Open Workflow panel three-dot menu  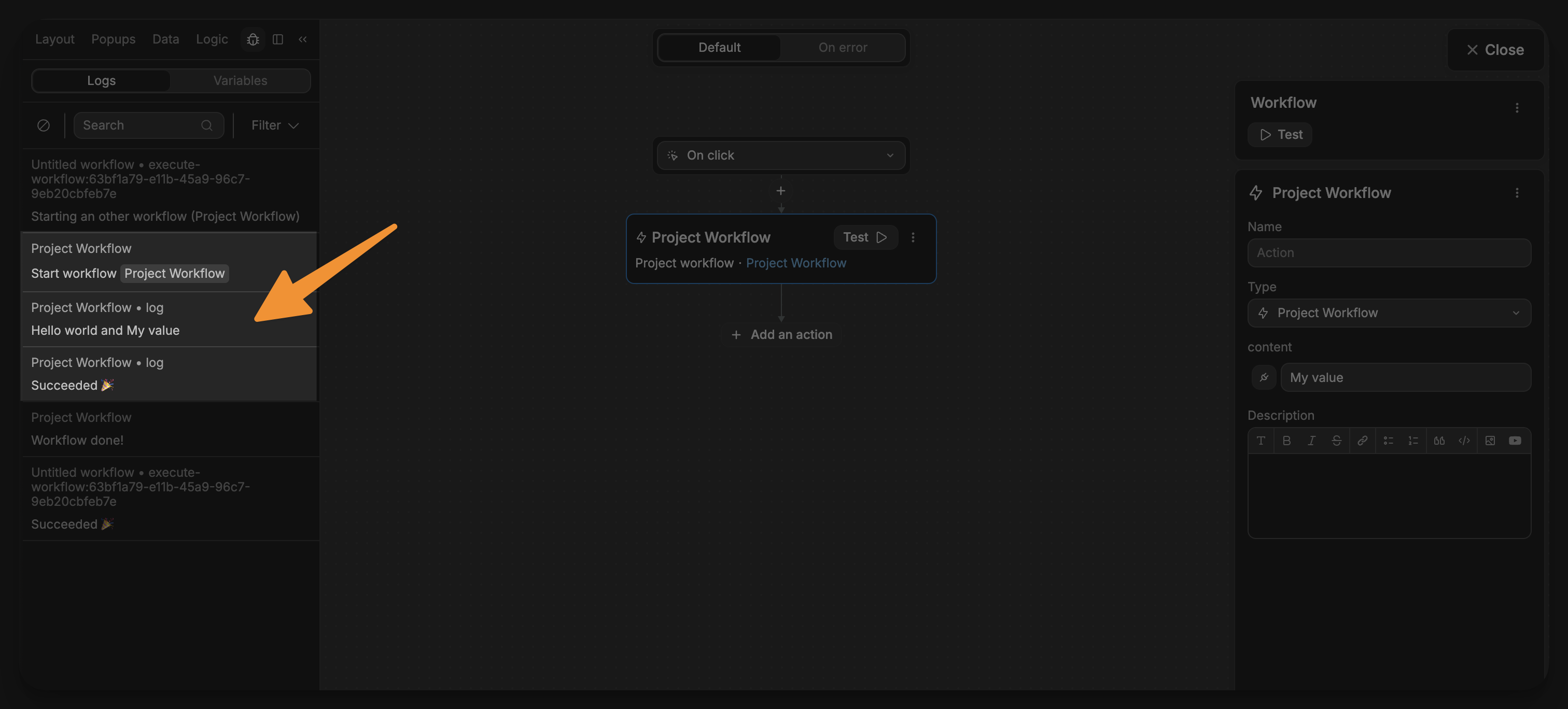pyautogui.click(x=1516, y=108)
